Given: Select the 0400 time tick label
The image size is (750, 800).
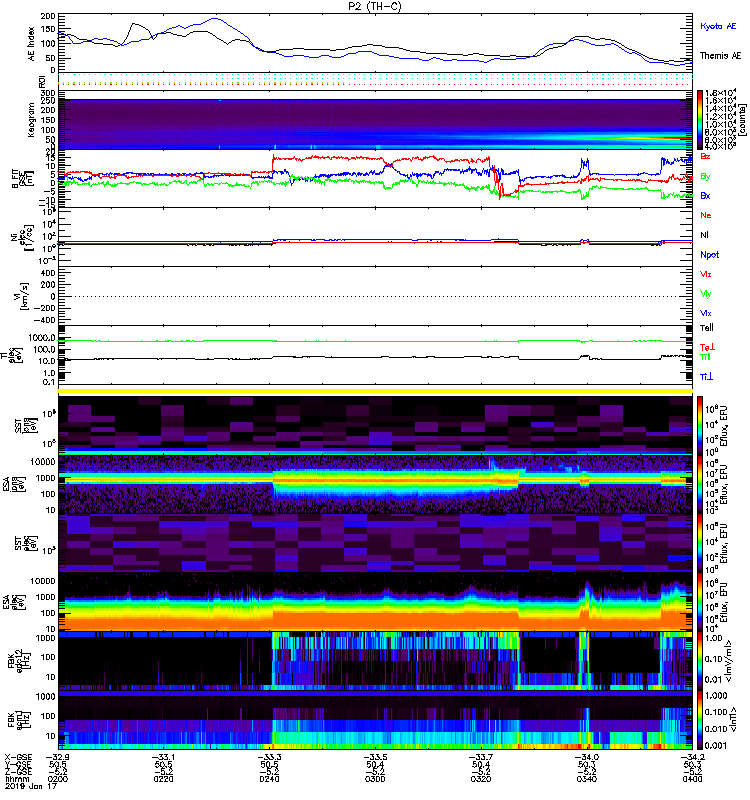Looking at the screenshot, I should click(x=692, y=779).
